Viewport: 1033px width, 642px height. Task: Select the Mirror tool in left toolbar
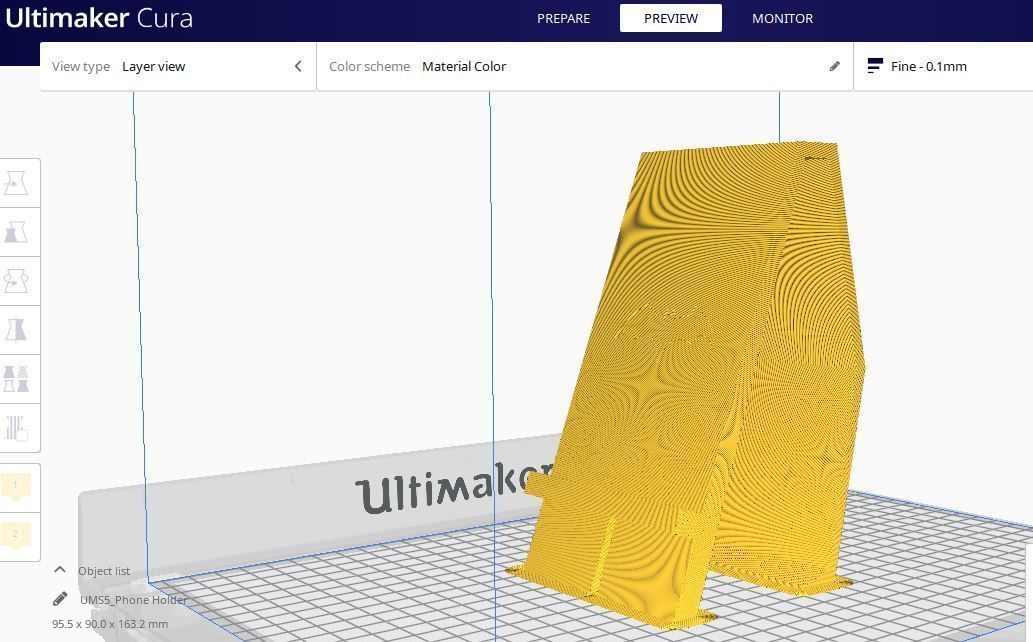[x=16, y=330]
